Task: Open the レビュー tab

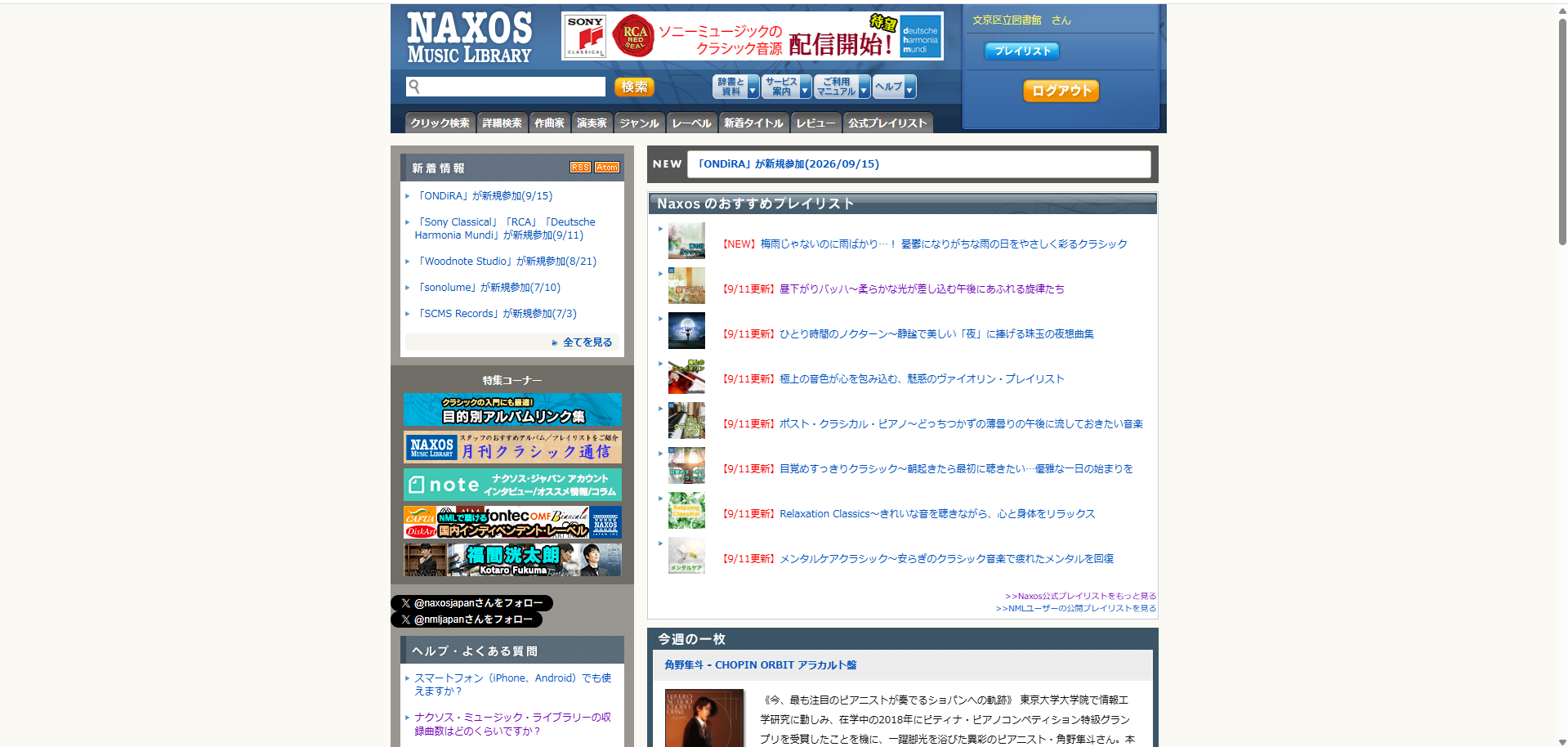Action: pos(815,123)
